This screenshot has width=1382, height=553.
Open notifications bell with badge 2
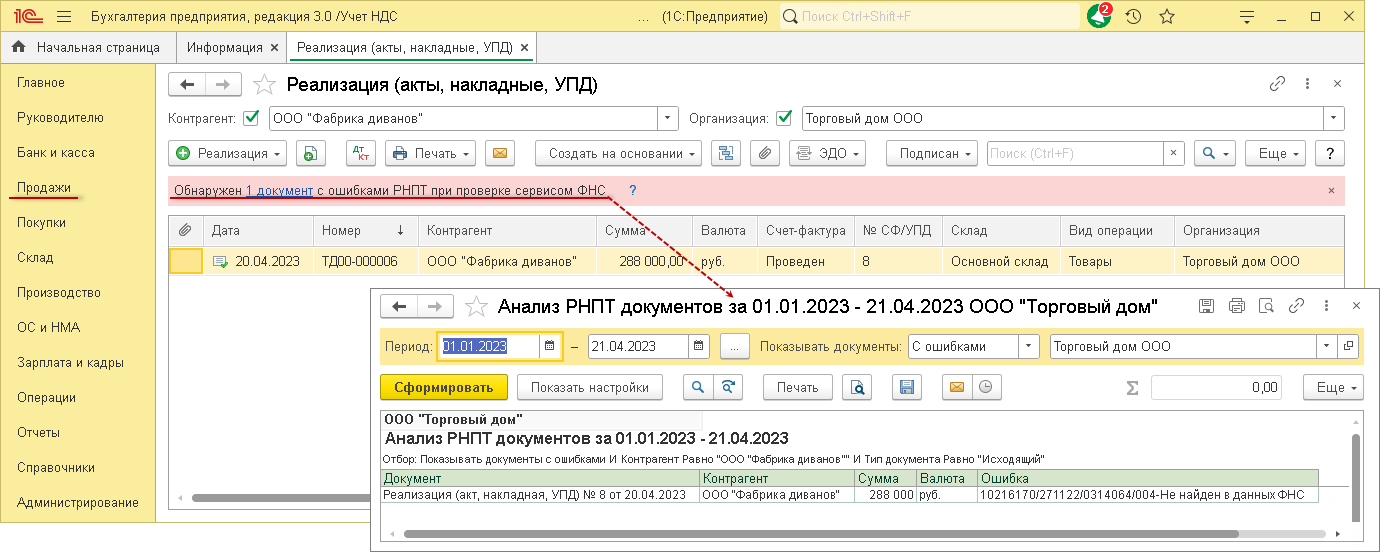1100,16
